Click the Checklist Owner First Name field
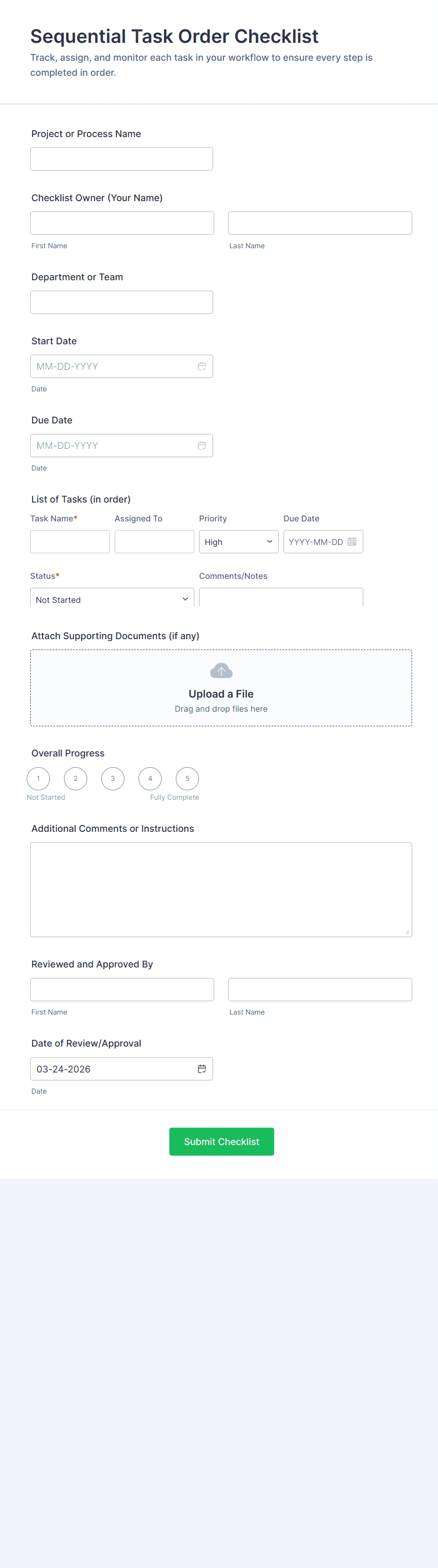Image resolution: width=438 pixels, height=1568 pixels. (122, 223)
